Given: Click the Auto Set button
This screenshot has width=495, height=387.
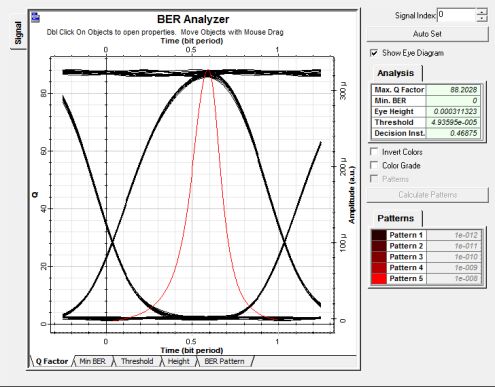Looking at the screenshot, I should 427,34.
